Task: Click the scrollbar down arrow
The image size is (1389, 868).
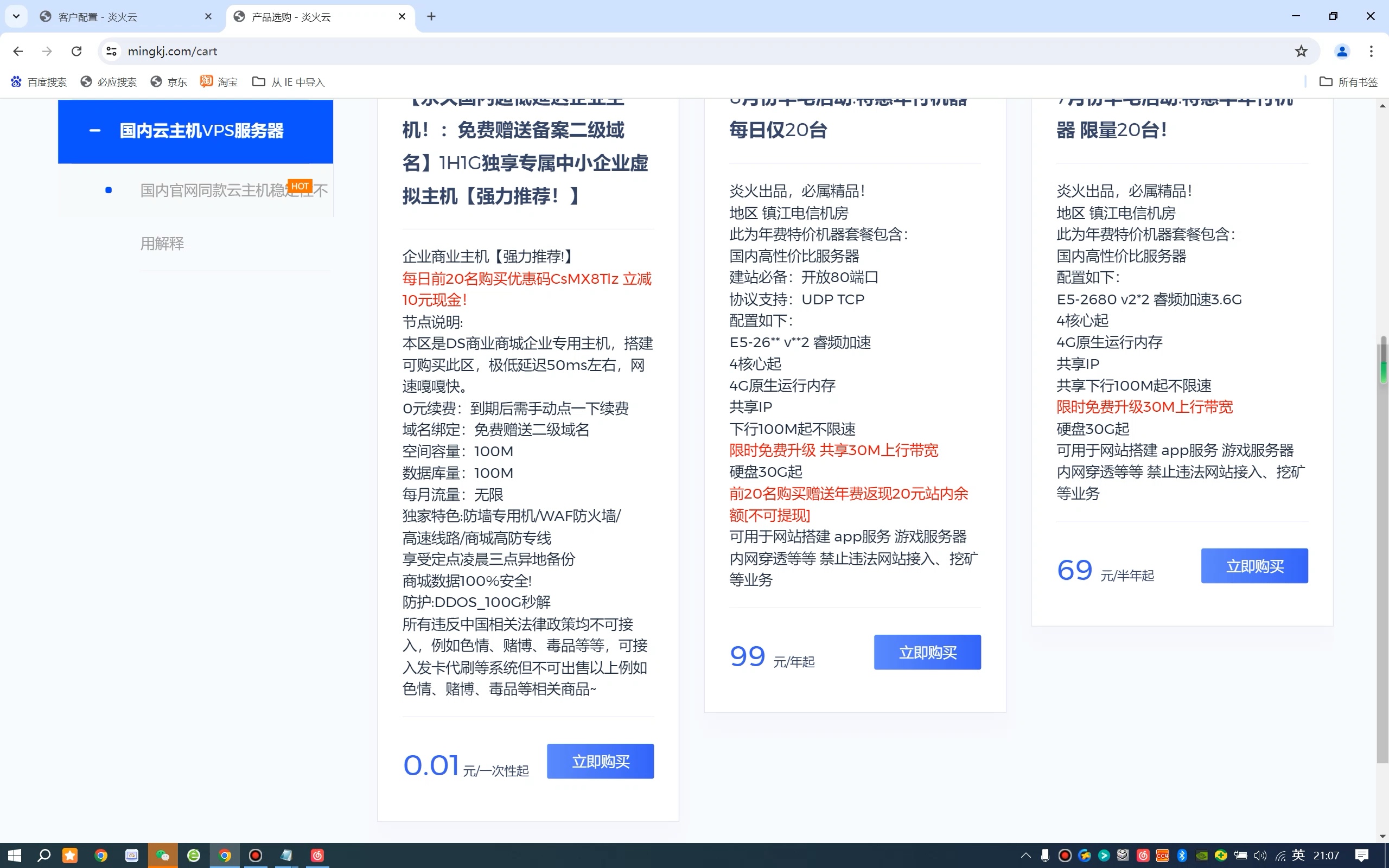Action: pyautogui.click(x=1382, y=837)
